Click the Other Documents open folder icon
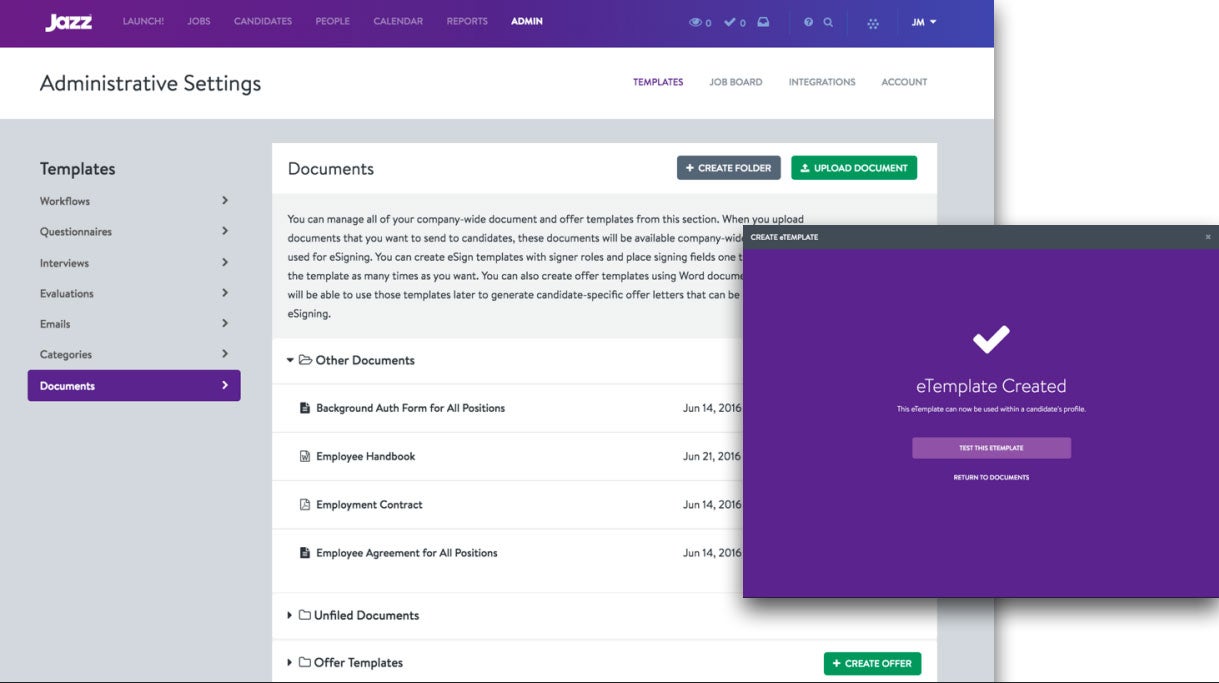Viewport: 1219px width, 683px height. [305, 360]
